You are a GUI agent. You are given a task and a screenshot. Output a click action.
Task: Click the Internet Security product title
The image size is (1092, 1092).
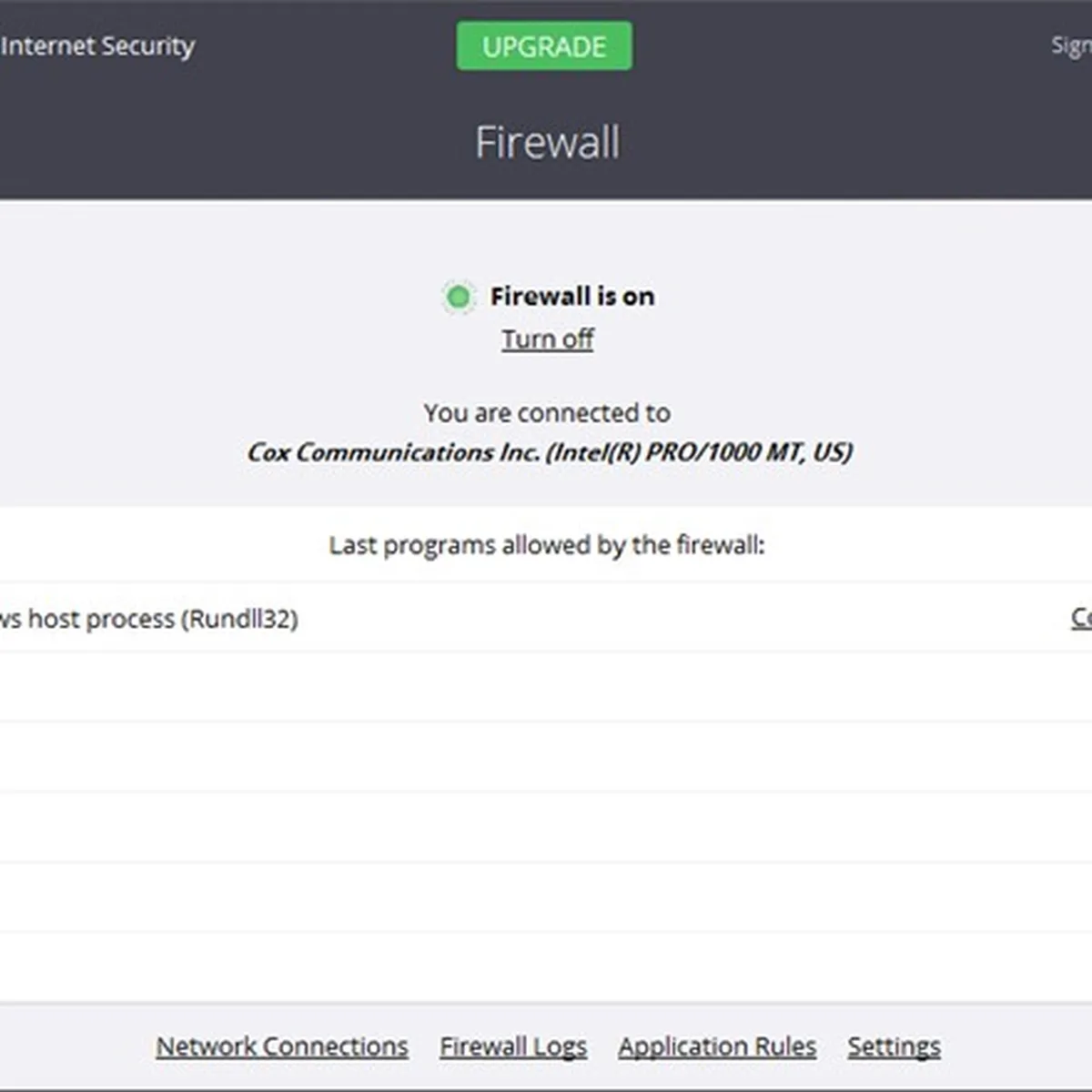pos(98,45)
